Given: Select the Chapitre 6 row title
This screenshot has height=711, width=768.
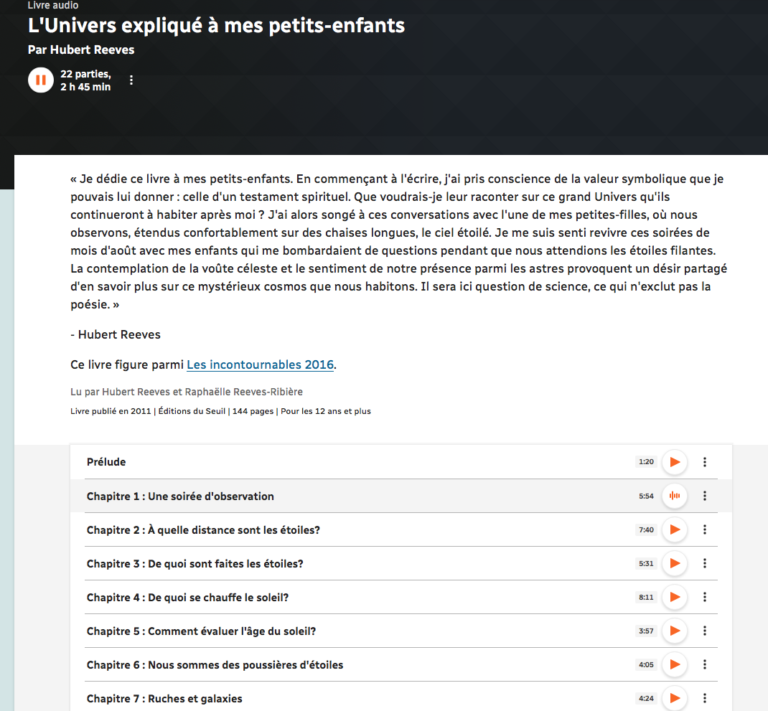Looking at the screenshot, I should coord(214,665).
